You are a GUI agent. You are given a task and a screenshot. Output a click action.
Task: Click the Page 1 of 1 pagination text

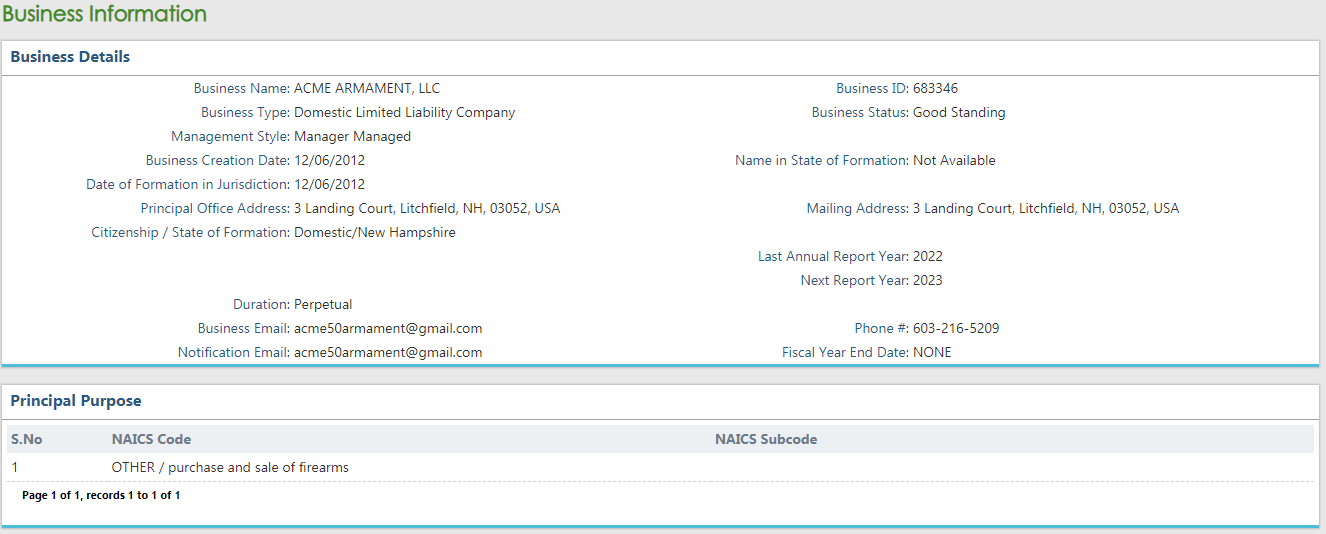coord(101,495)
